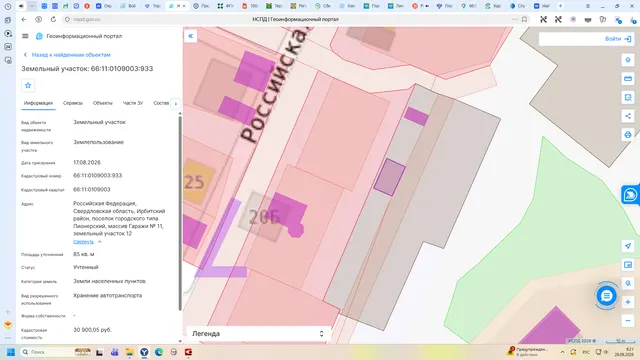This screenshot has width=640, height=360.
Task: Select the highlighted purple parcel on the map
Action: click(x=389, y=177)
